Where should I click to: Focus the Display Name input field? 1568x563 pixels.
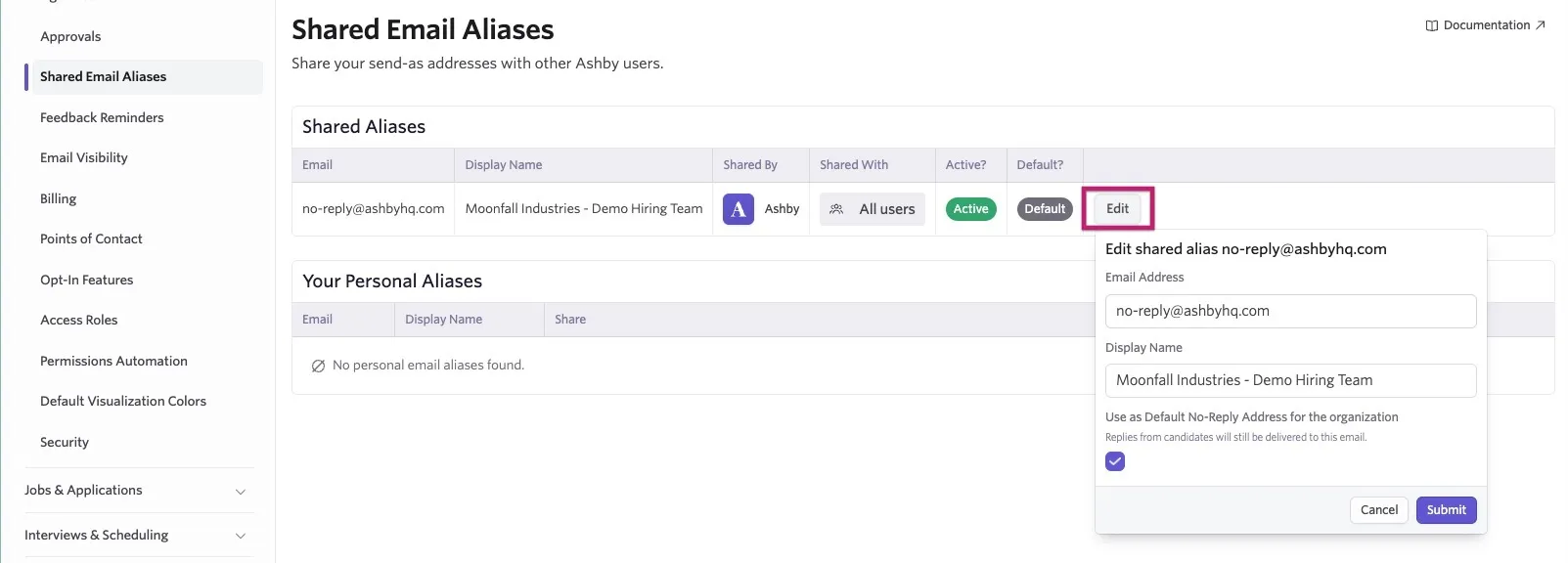click(x=1290, y=380)
